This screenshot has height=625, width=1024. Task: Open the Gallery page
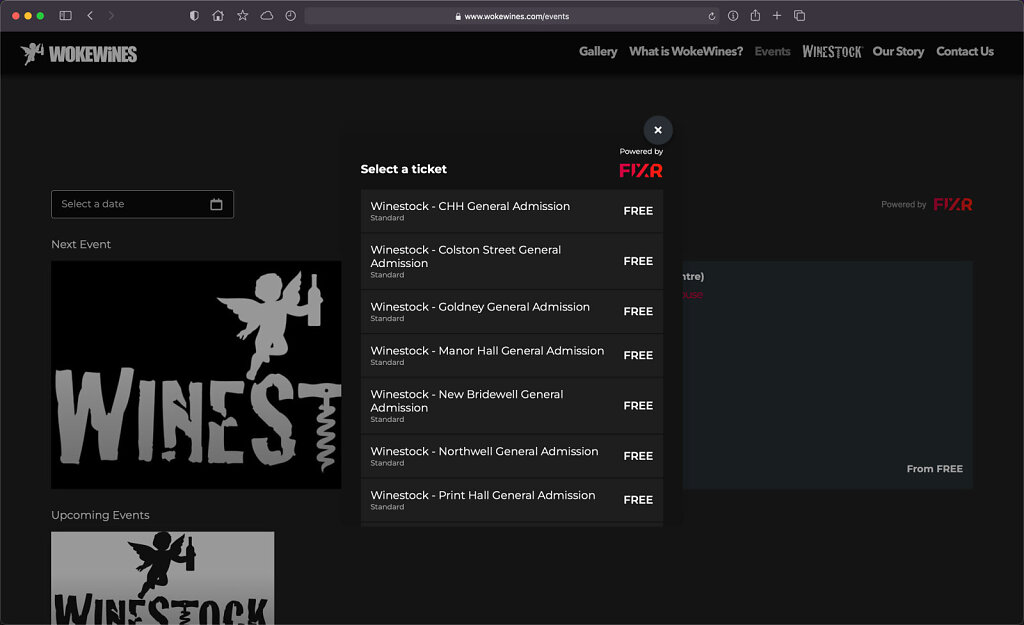[x=598, y=52]
